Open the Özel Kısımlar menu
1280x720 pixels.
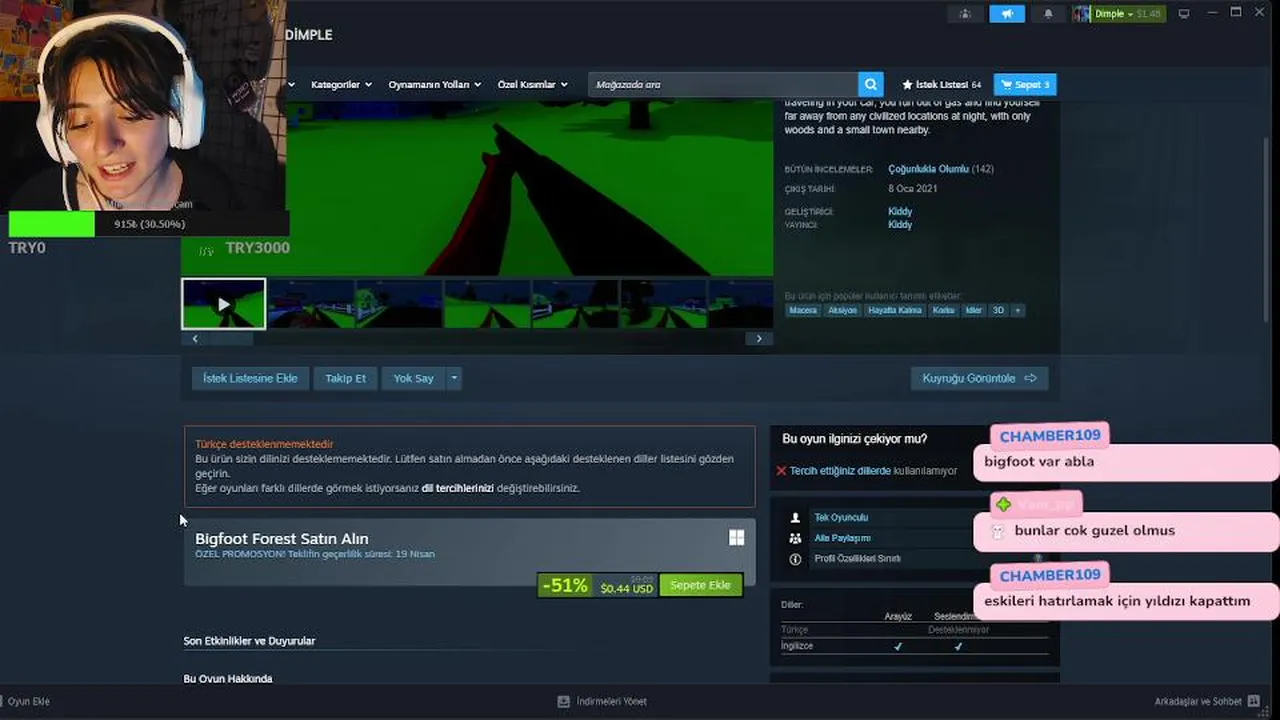532,85
